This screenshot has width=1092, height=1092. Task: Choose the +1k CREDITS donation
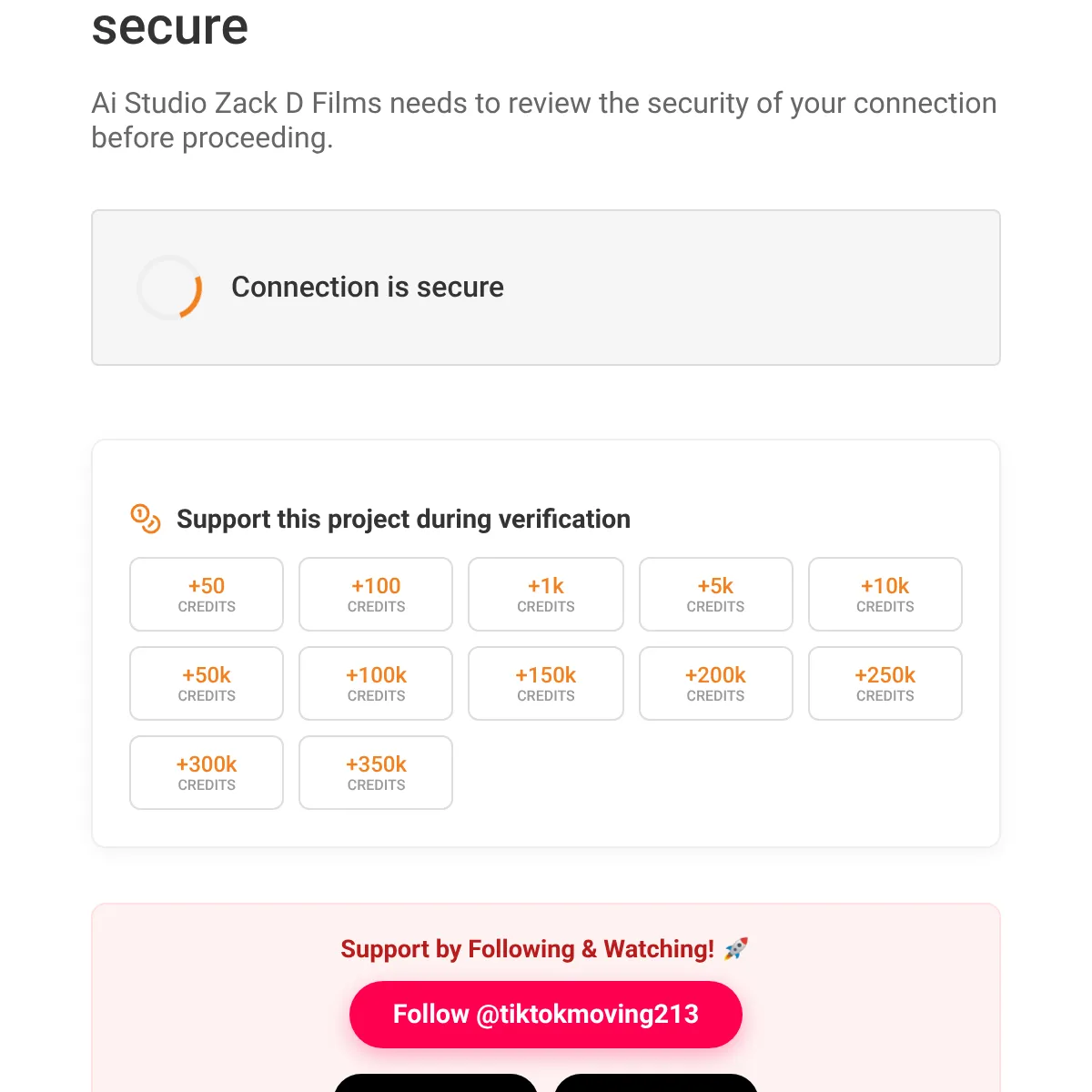tap(545, 594)
